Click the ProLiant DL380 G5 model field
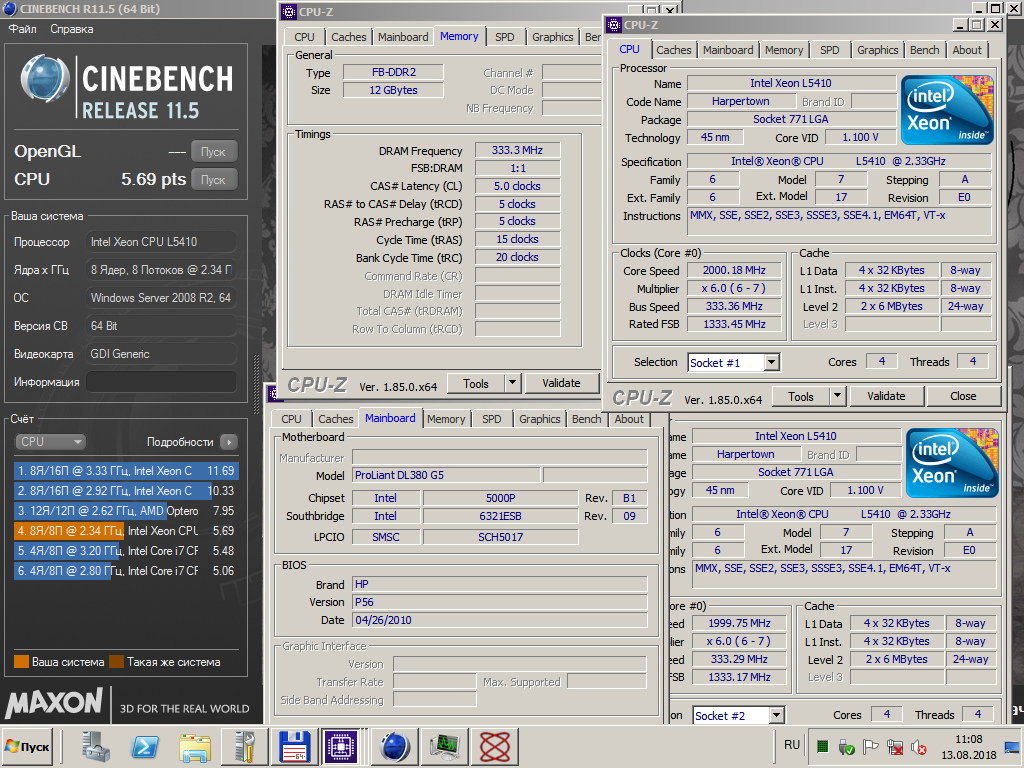The width and height of the screenshot is (1024, 768). (446, 475)
